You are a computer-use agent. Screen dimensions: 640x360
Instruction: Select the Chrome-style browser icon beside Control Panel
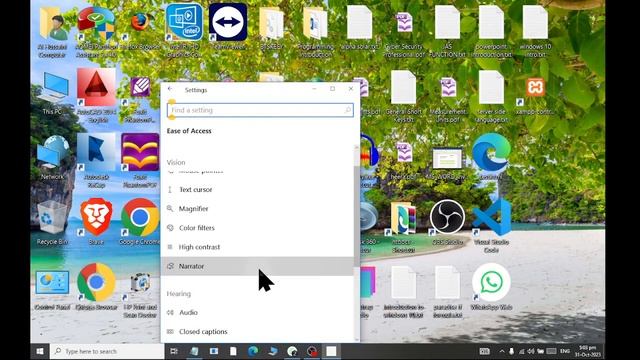[x=96, y=287]
